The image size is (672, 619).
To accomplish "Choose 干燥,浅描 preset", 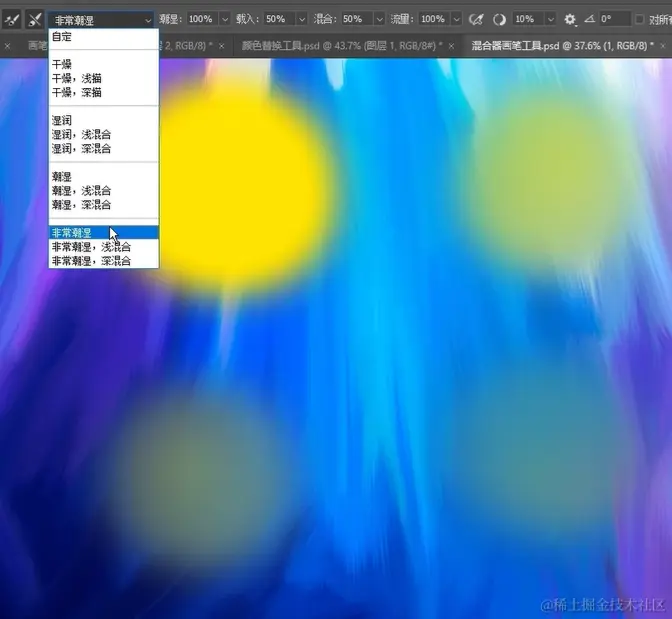I will [104, 78].
